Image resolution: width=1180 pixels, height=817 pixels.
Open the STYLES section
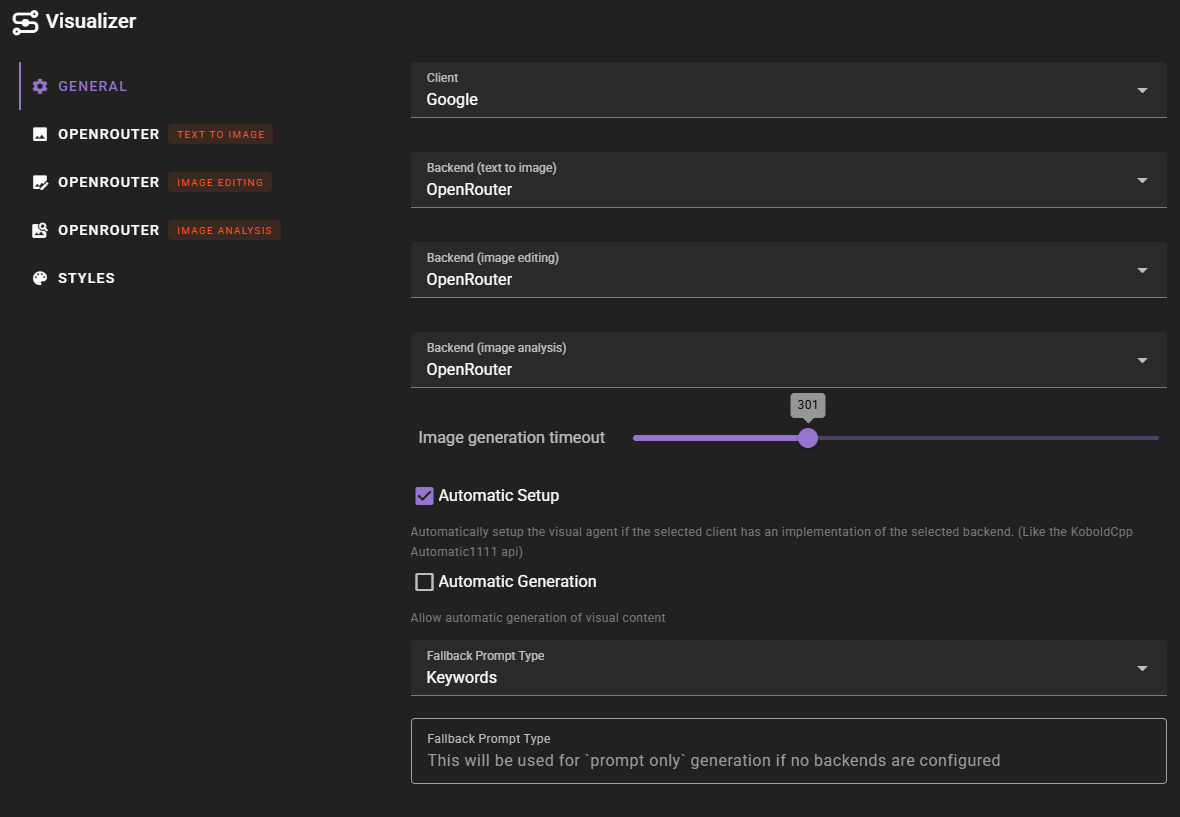(x=85, y=277)
